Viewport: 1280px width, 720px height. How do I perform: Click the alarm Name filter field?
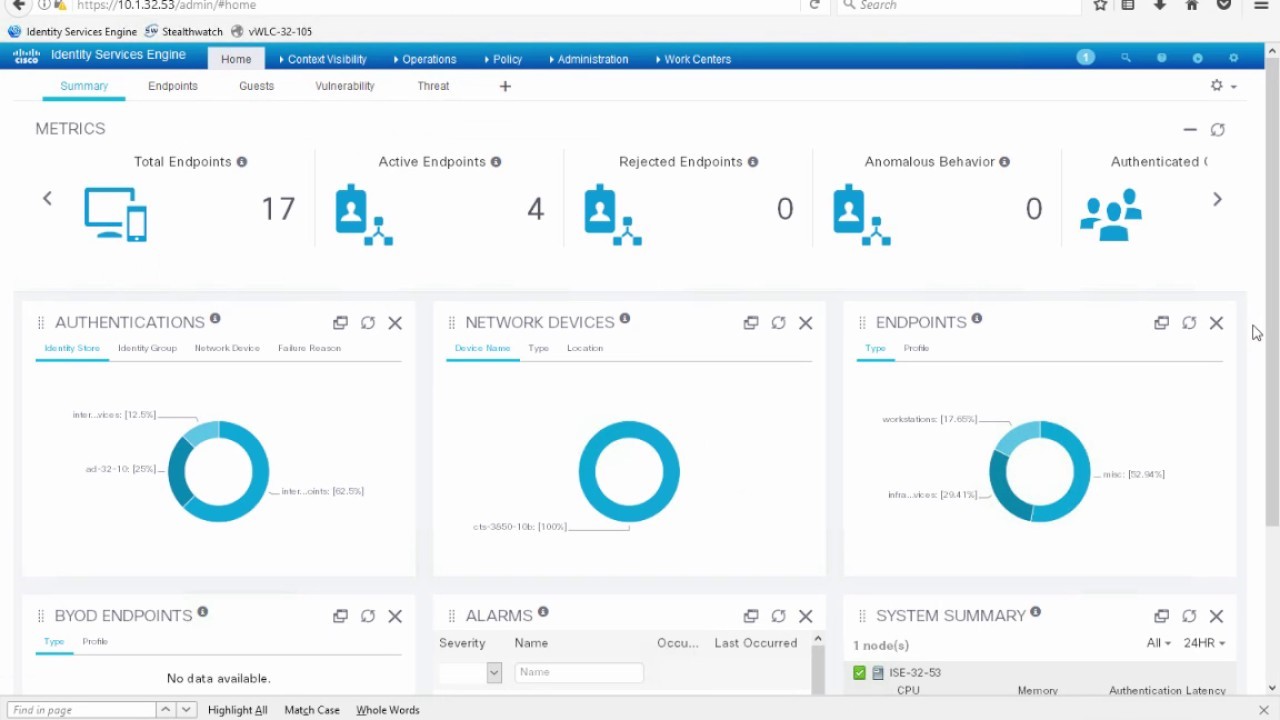tap(579, 672)
